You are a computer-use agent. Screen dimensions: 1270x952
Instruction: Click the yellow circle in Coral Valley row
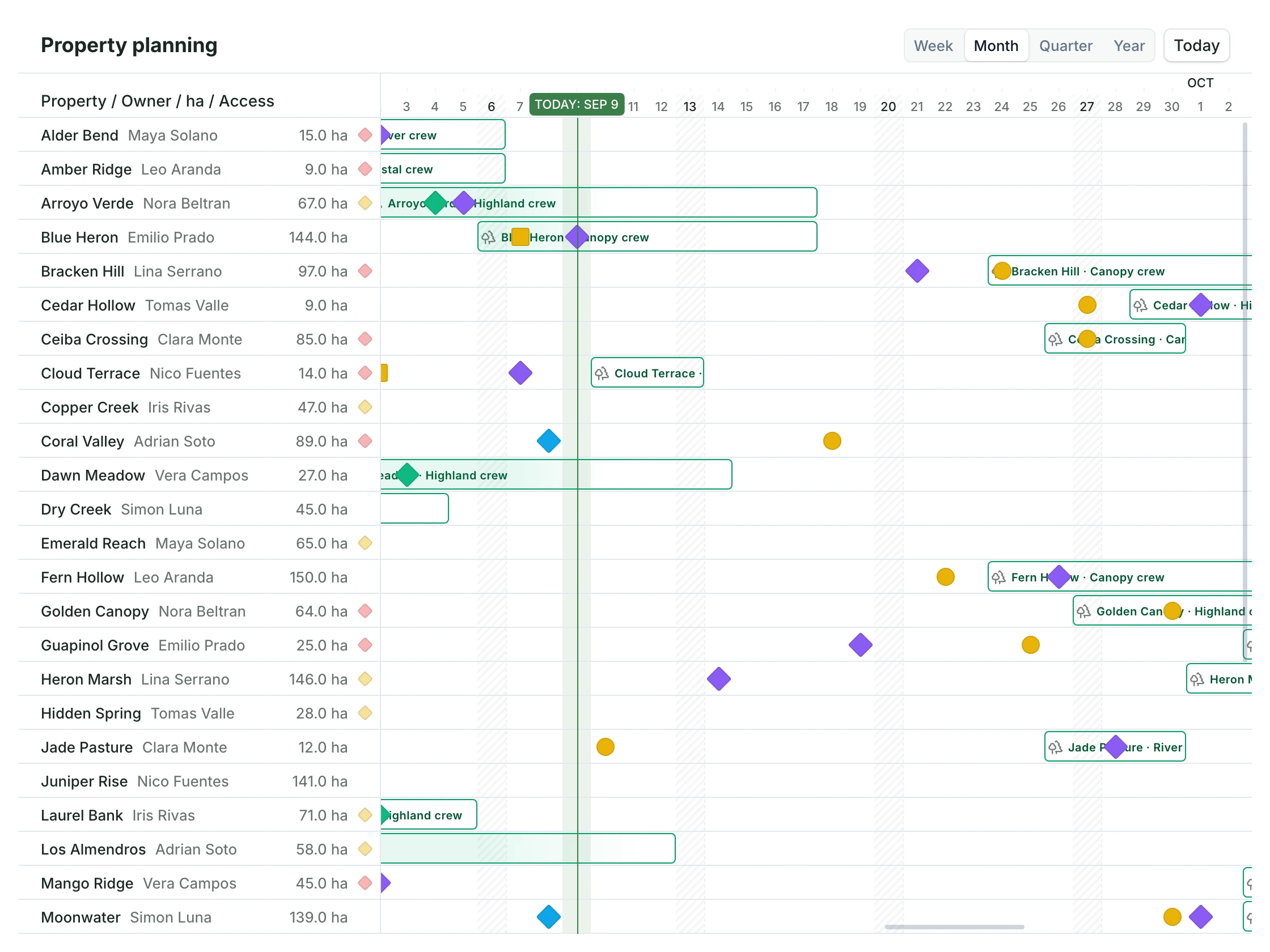tap(832, 441)
